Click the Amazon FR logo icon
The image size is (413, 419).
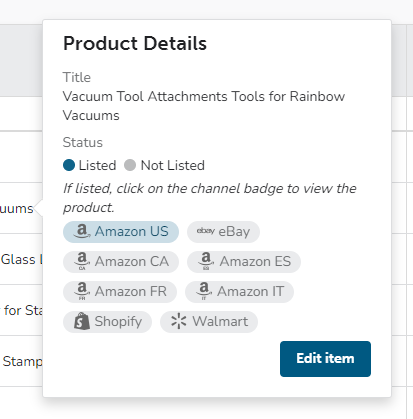(82, 291)
